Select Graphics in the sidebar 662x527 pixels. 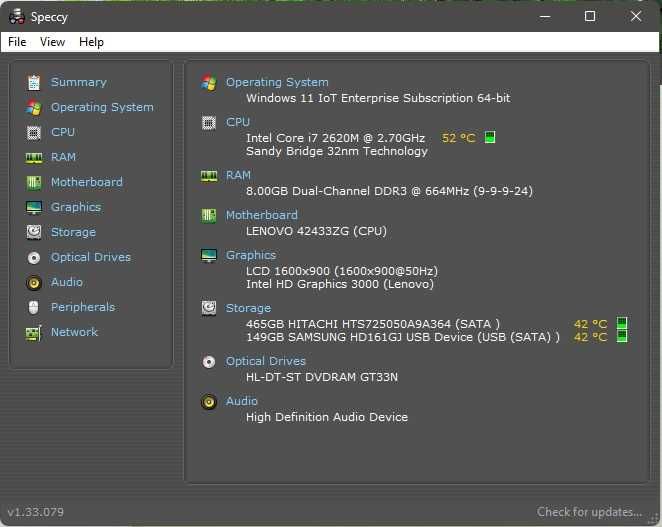click(76, 207)
